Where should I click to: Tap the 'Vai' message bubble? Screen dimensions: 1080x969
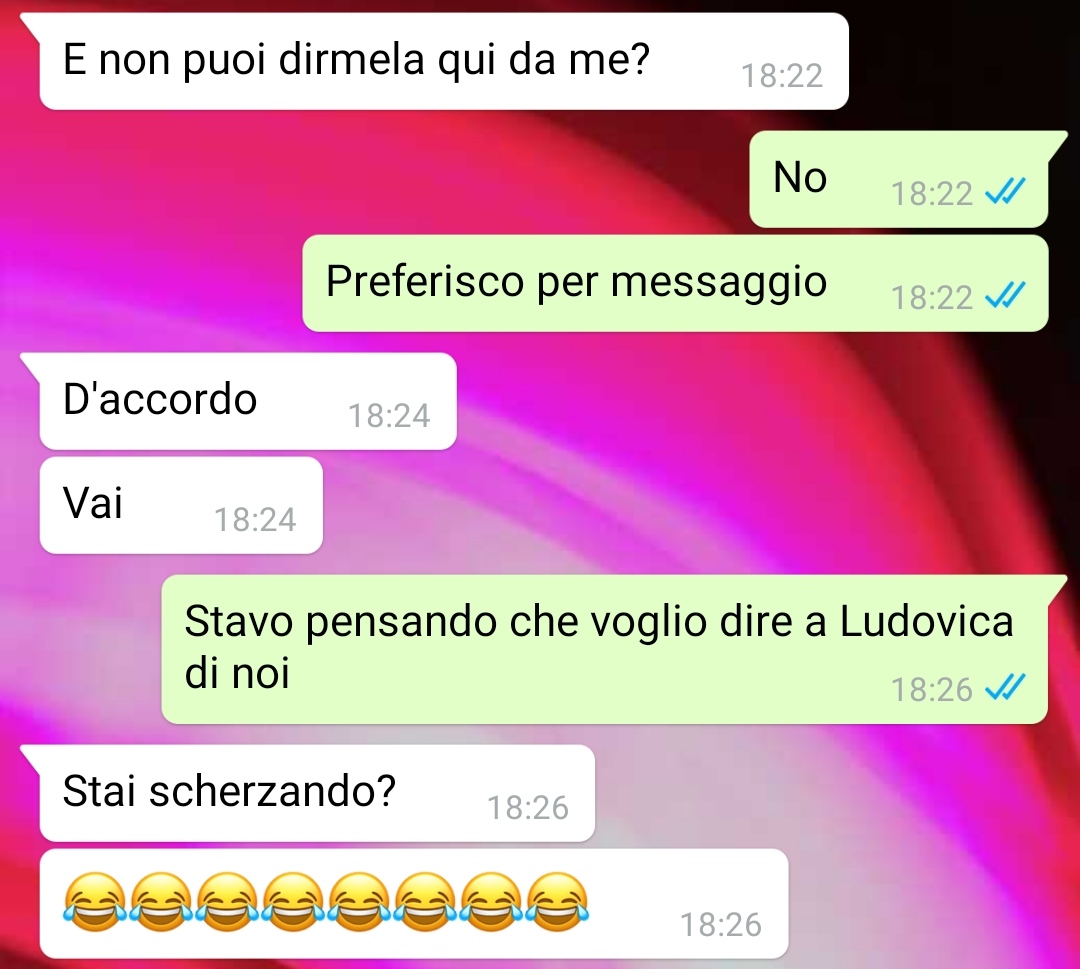181,505
